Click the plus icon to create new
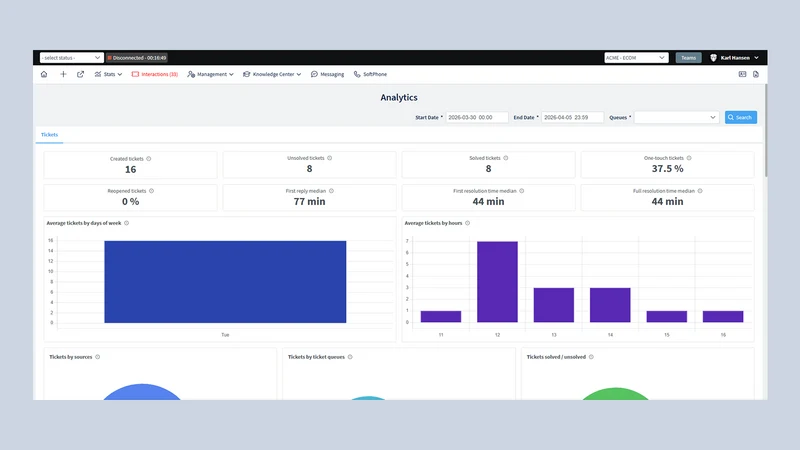This screenshot has width=800, height=450. click(x=63, y=74)
